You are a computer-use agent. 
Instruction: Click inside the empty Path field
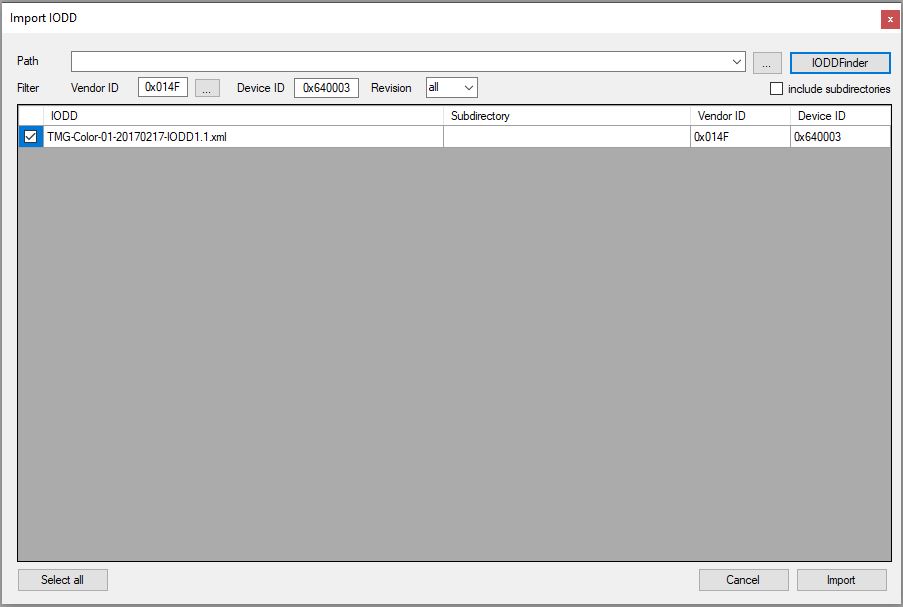tap(400, 62)
